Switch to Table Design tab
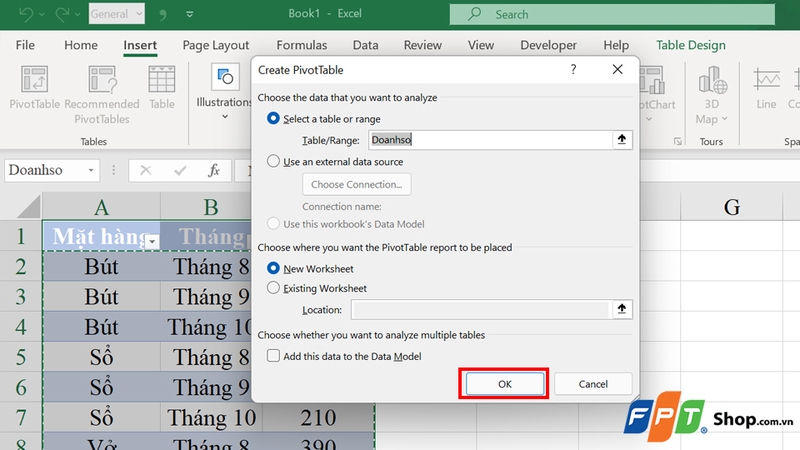This screenshot has width=800, height=450. coord(691,45)
